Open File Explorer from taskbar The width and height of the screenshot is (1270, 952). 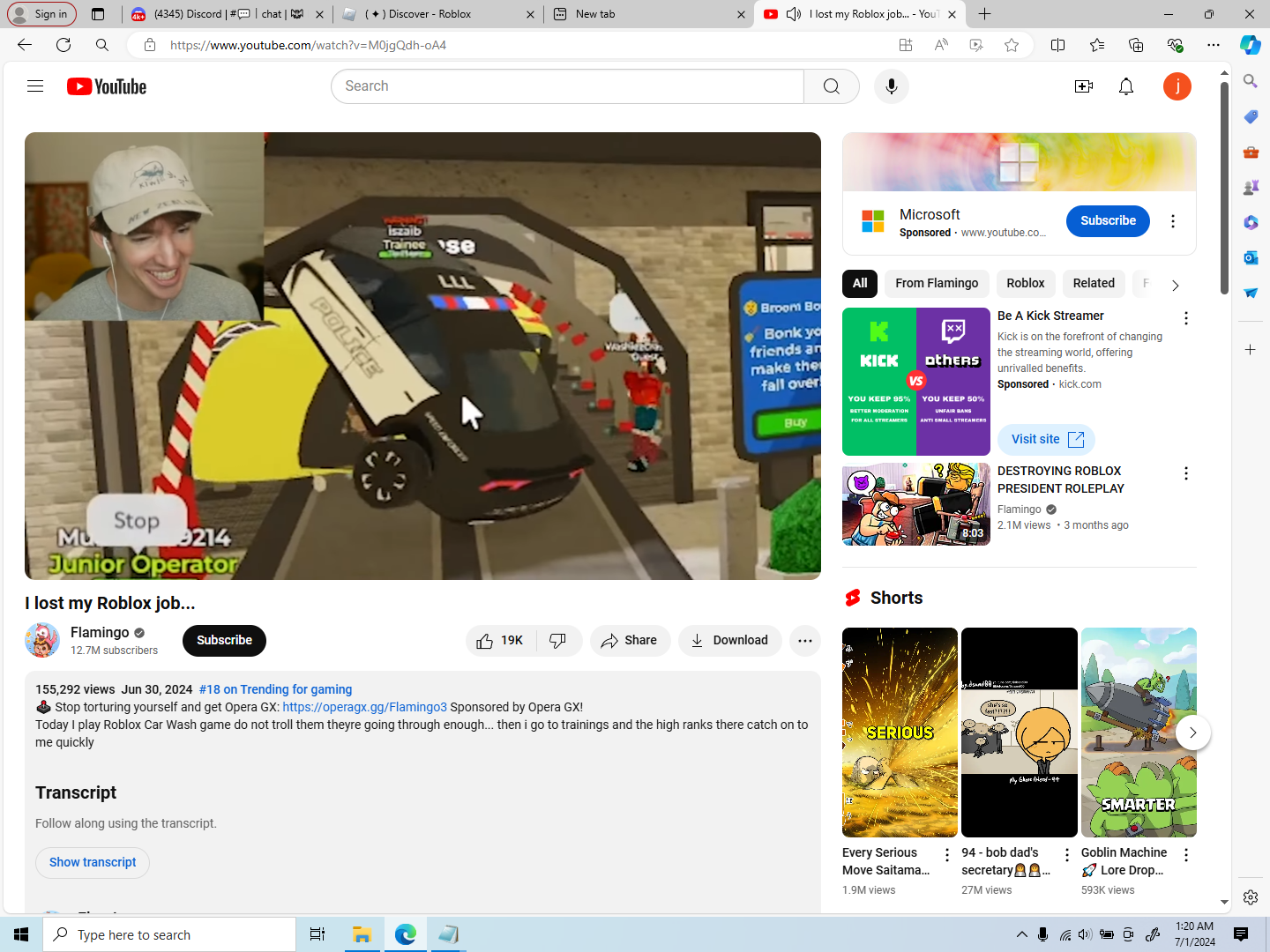click(362, 934)
